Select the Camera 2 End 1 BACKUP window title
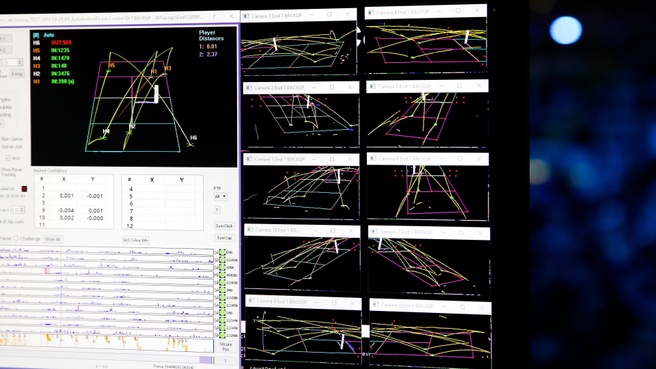The height and width of the screenshot is (369, 656). pos(279,88)
